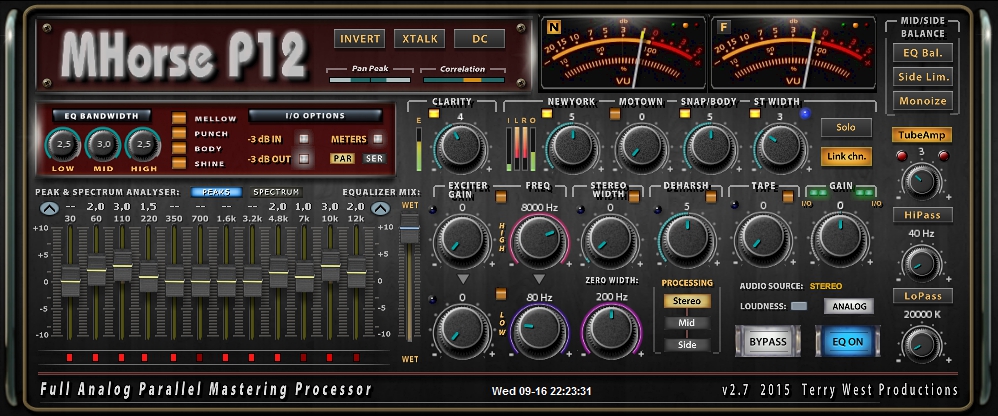The height and width of the screenshot is (416, 998).
Task: Click the 80 Hz FREQ knob
Action: click(538, 330)
